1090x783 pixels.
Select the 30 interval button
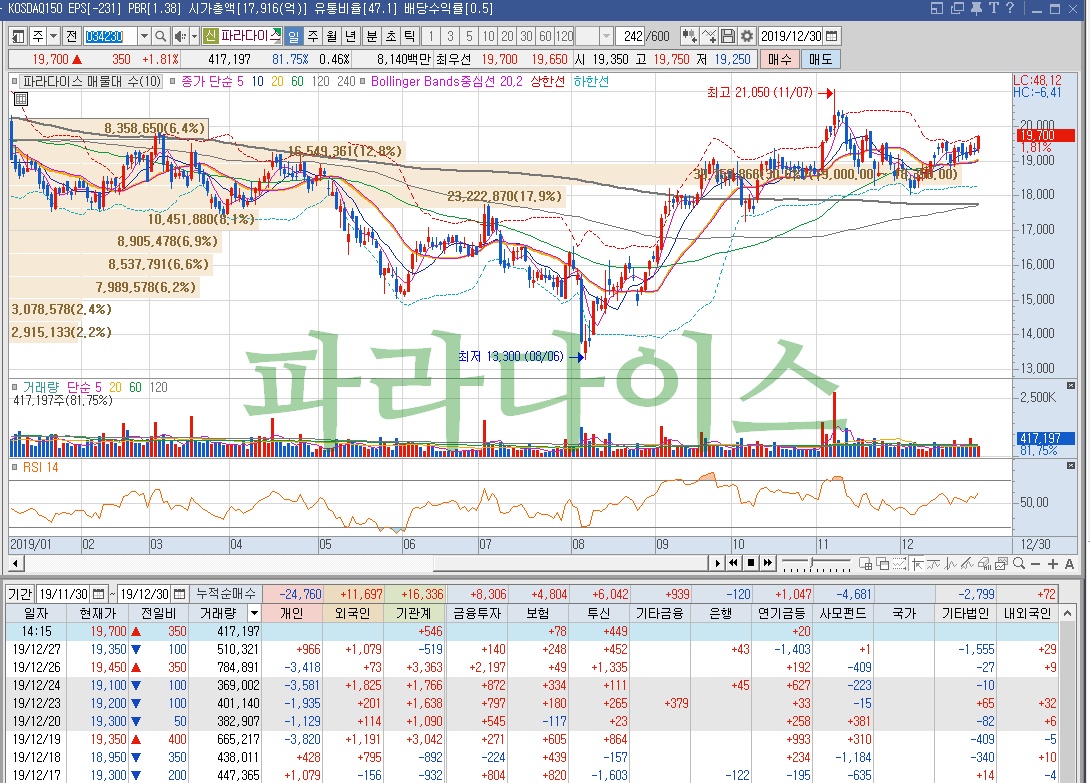[x=526, y=36]
